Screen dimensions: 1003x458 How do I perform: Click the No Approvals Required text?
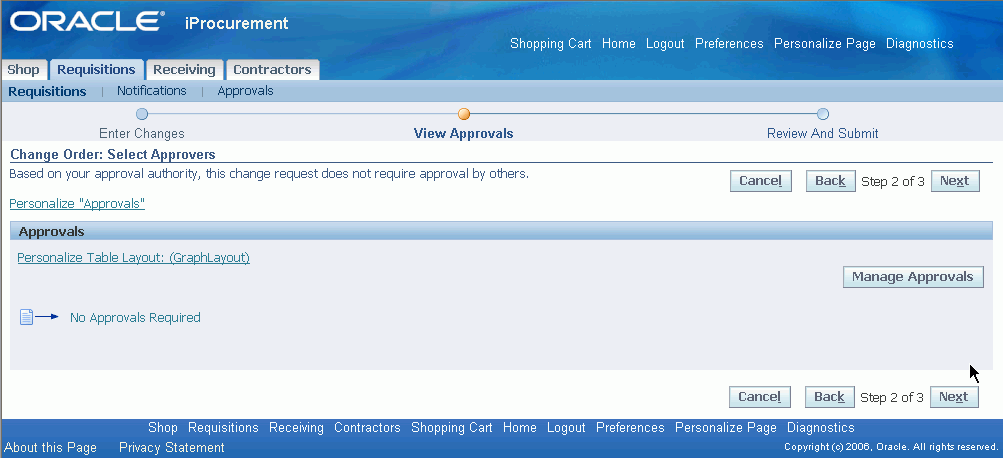click(135, 317)
